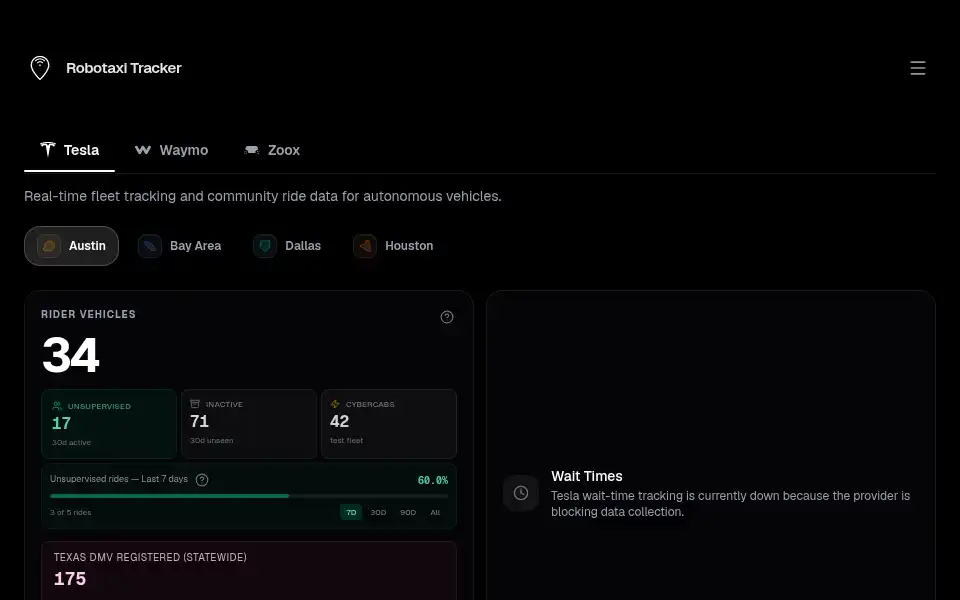Open the Inactive 71 stat card

[249, 424]
